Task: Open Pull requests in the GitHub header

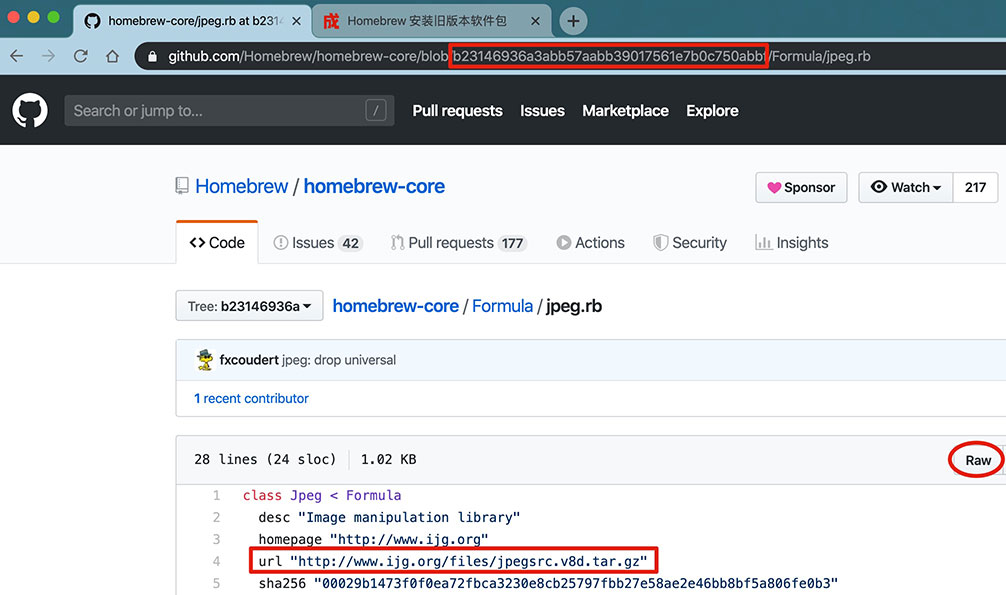Action: (x=457, y=111)
